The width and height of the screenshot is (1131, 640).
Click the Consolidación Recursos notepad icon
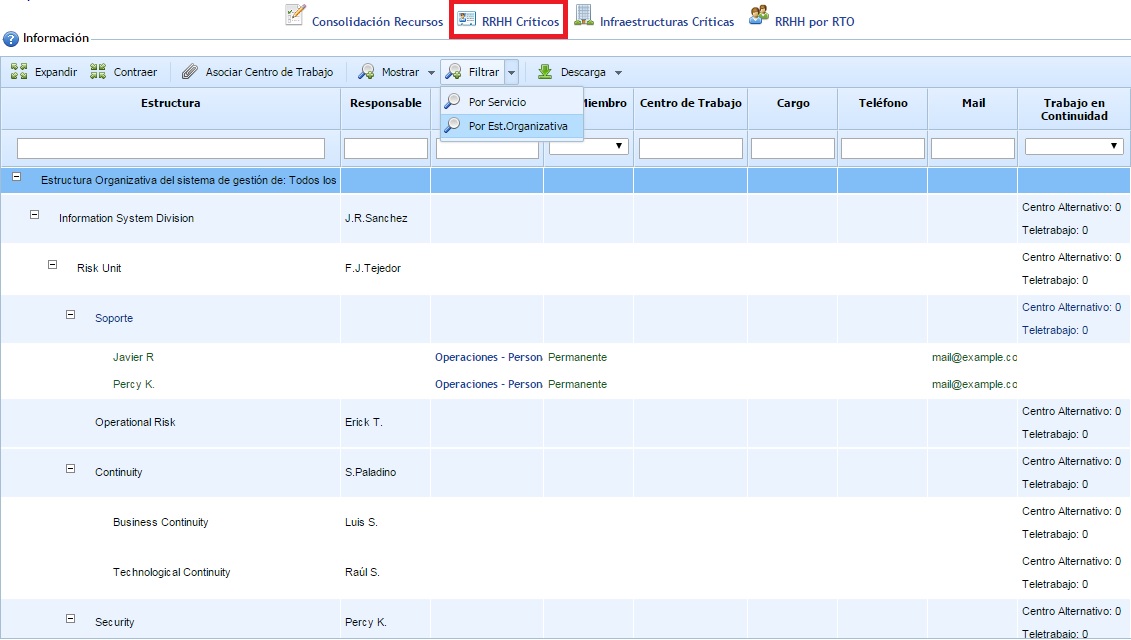pos(295,15)
